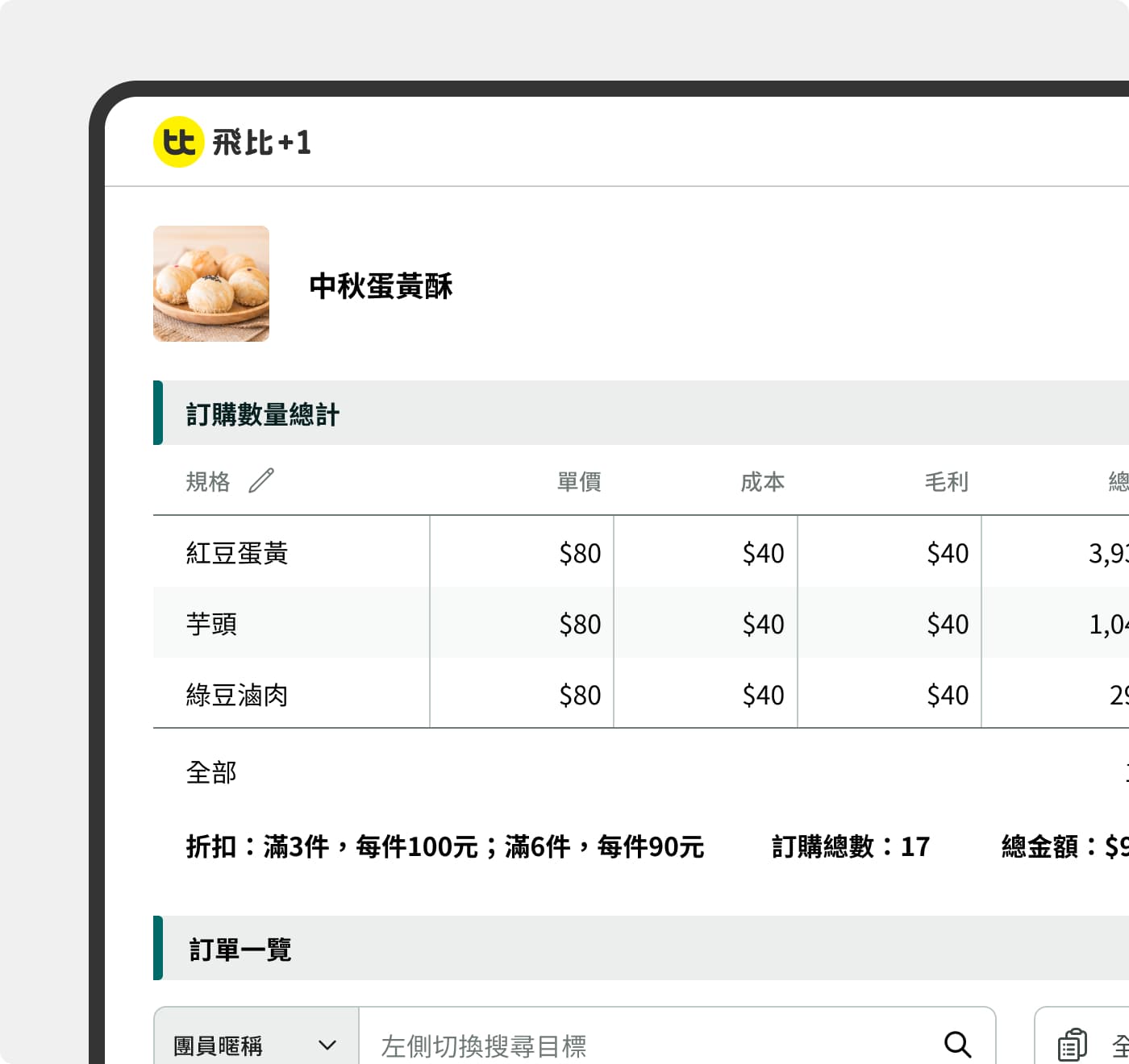Click the 全部 totals row
The image size is (1129, 1064).
click(211, 771)
